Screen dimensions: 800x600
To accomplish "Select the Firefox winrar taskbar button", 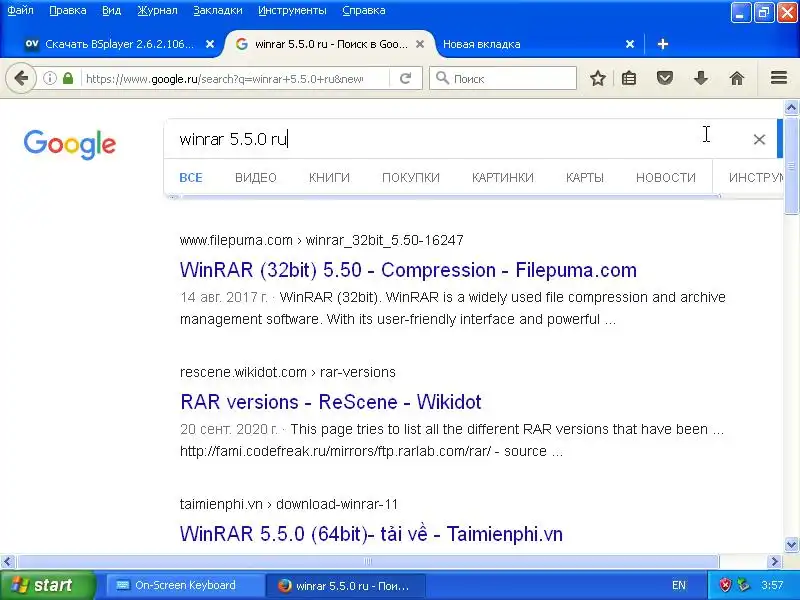I will 345,585.
